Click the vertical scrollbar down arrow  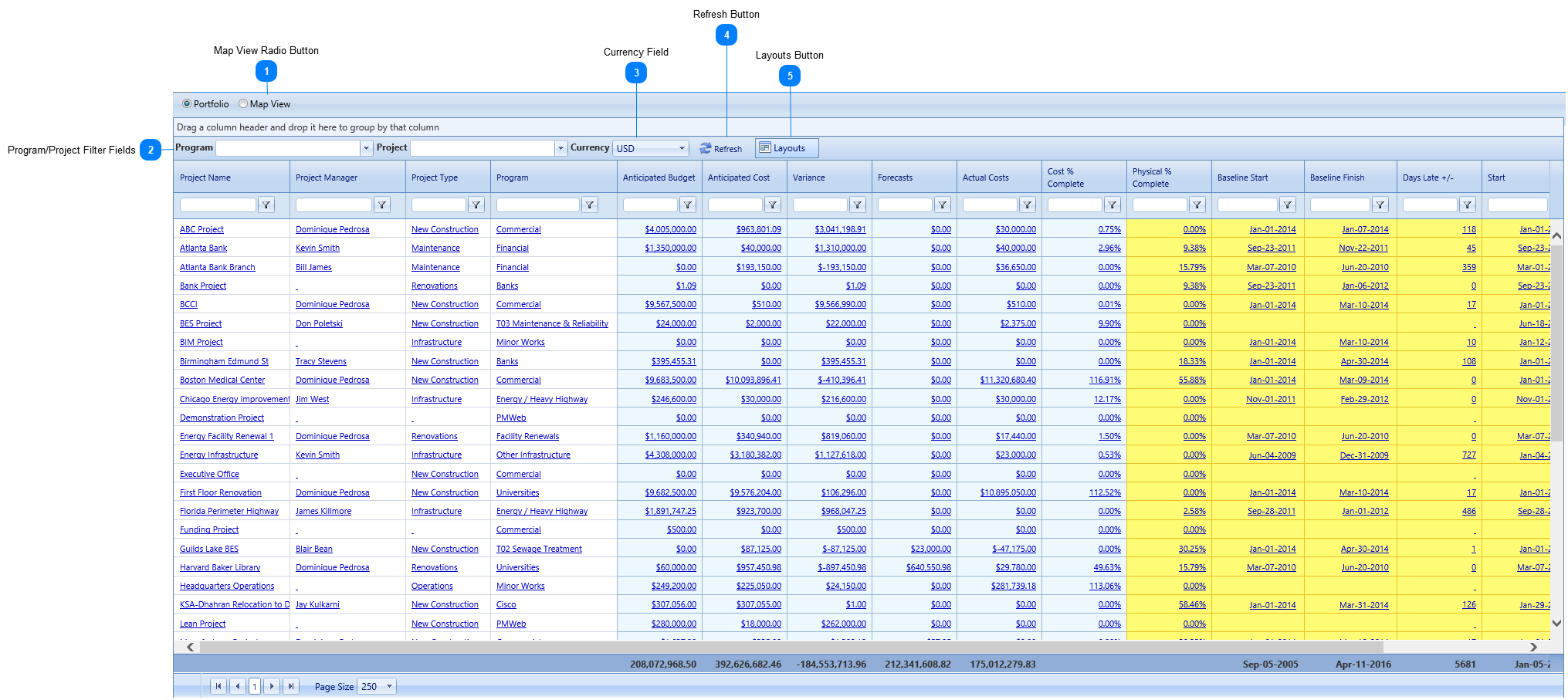[x=1556, y=623]
